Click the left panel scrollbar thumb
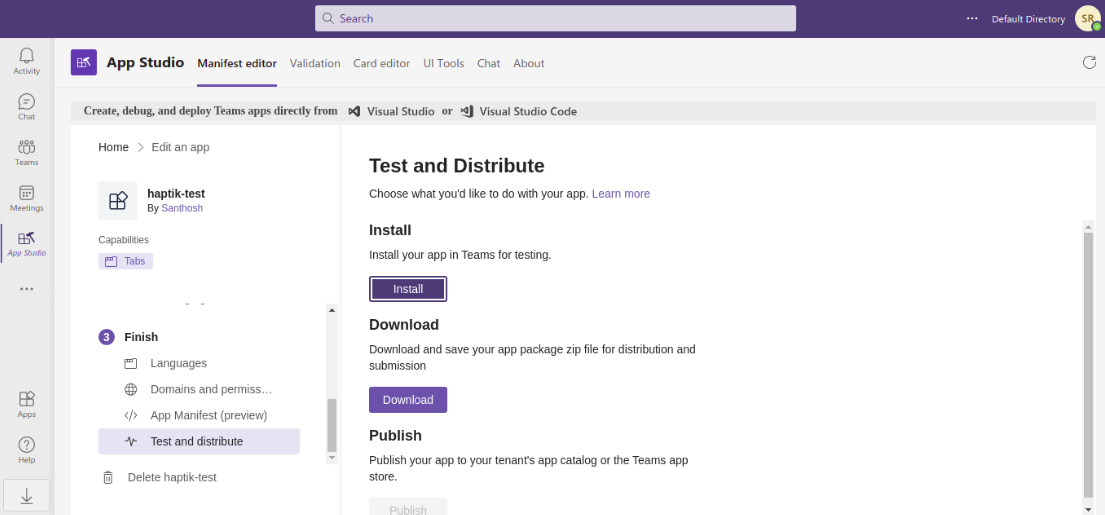This screenshot has width=1105, height=515. pos(332,426)
